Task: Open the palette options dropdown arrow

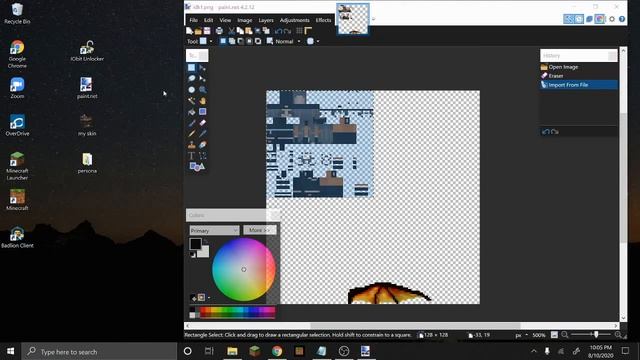Action: point(209,298)
